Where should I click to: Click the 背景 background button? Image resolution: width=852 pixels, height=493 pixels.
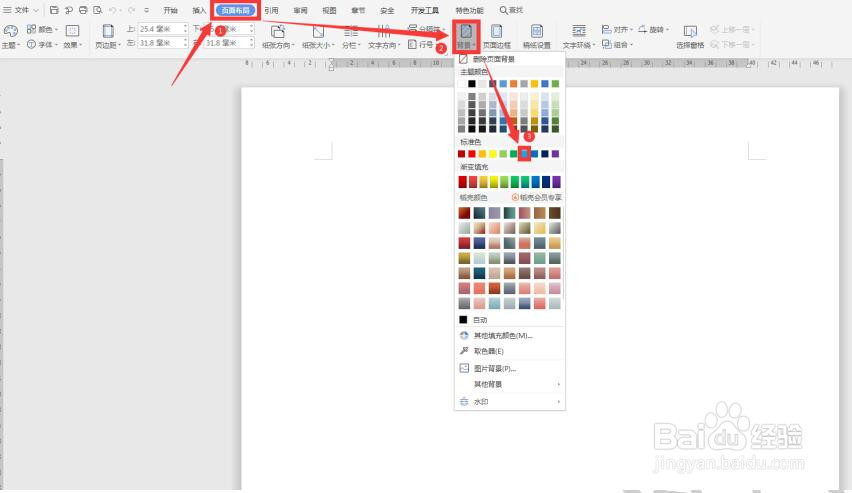466,36
